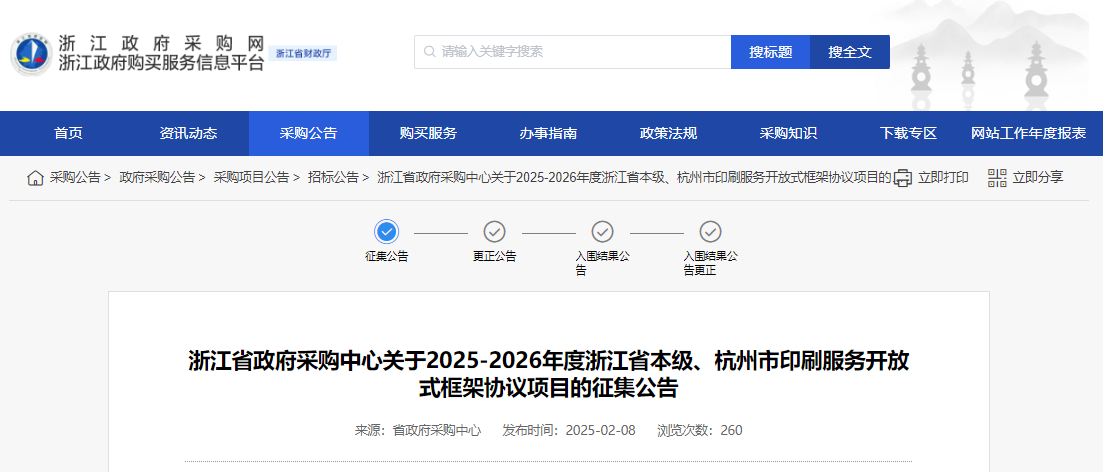Click the home icon in breadcrumb
Image resolution: width=1103 pixels, height=472 pixels.
[35, 178]
